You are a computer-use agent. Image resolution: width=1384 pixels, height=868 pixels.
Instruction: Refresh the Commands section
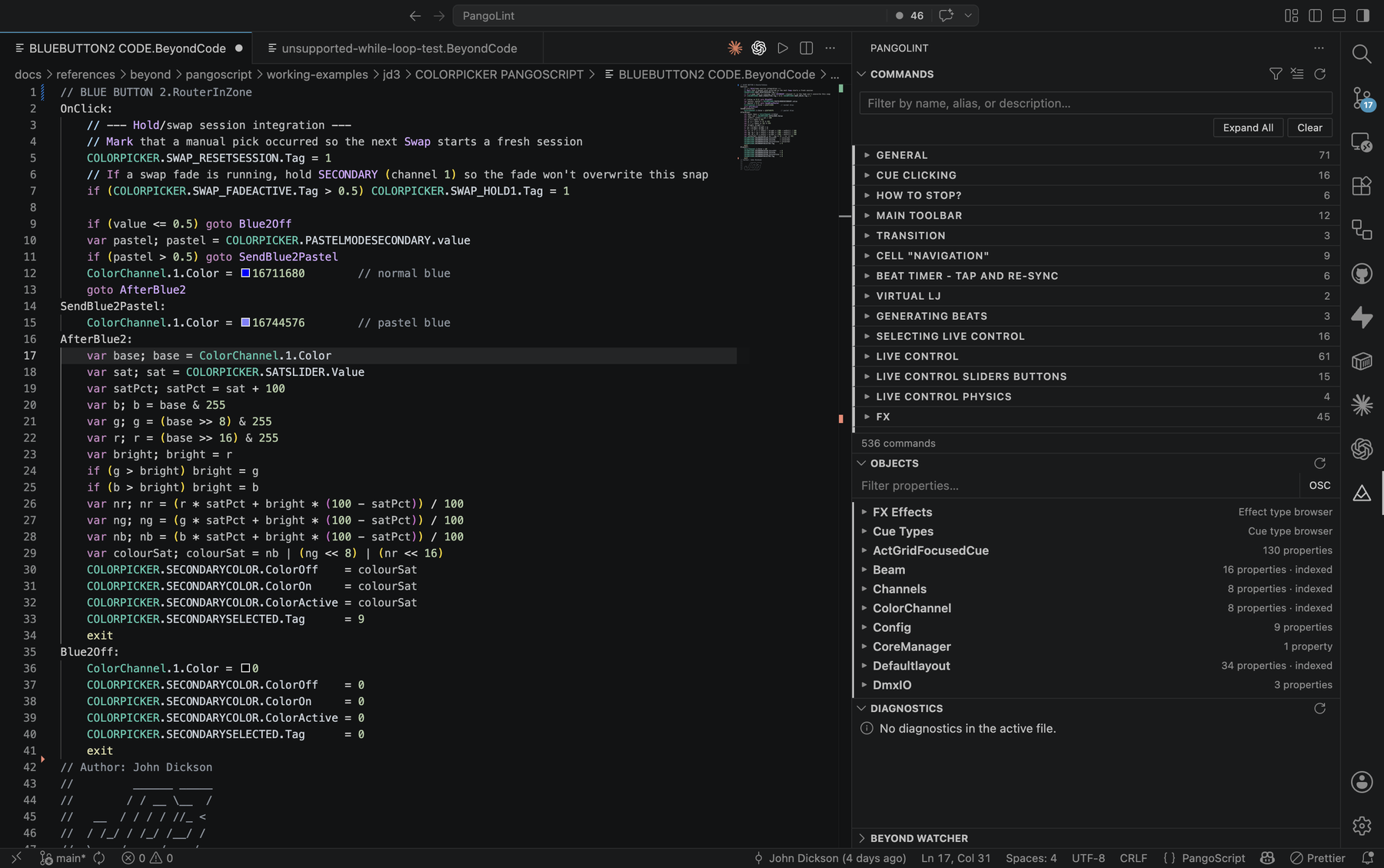click(x=1320, y=74)
